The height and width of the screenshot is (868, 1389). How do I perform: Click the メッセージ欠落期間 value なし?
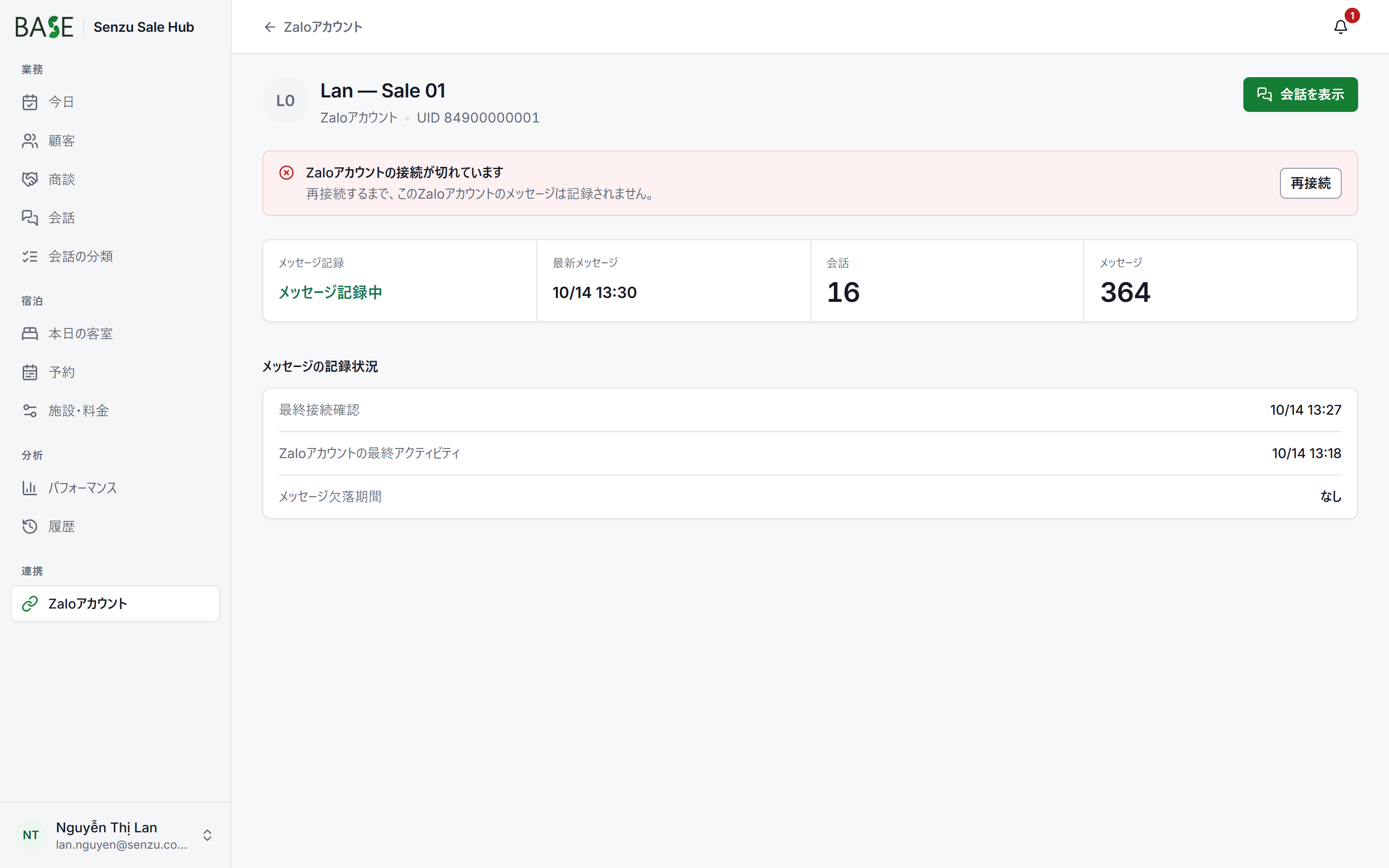click(x=1331, y=496)
